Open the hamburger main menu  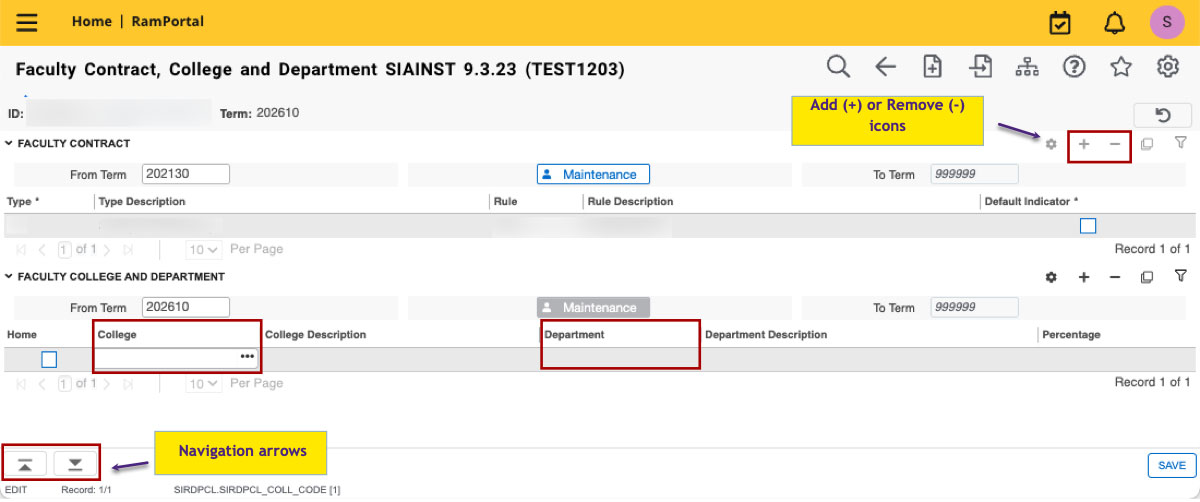27,22
